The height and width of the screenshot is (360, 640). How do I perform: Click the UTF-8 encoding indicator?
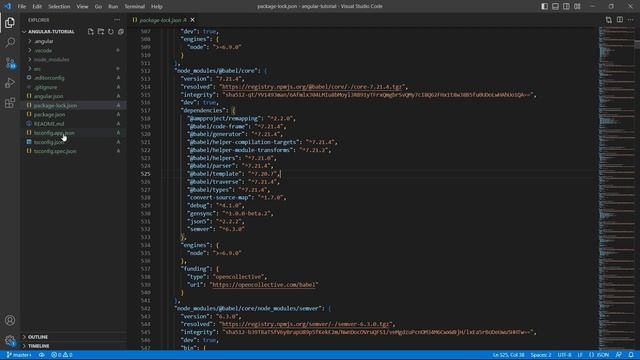point(564,355)
